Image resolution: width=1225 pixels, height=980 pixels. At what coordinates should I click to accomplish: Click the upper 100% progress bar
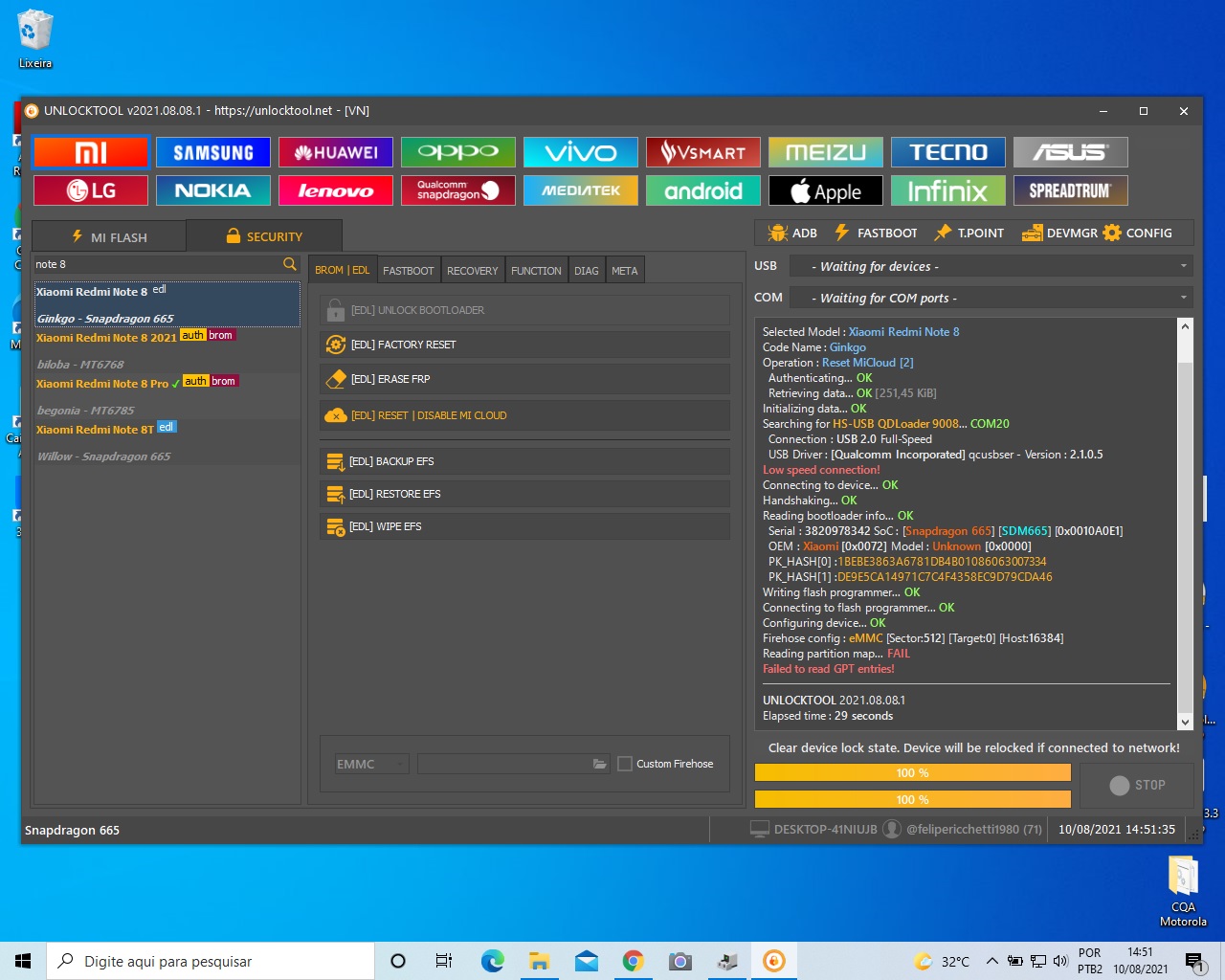913,772
